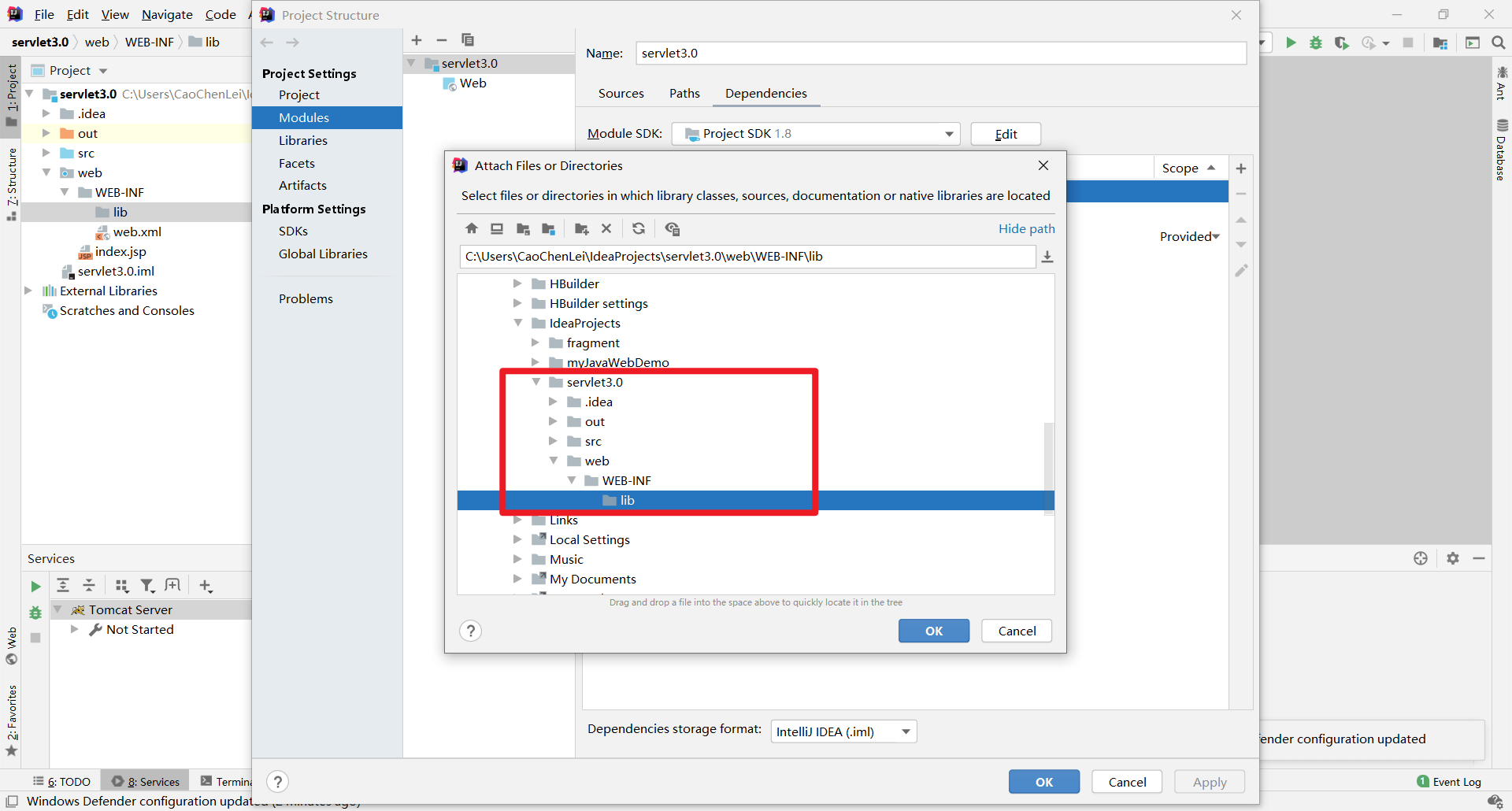The image size is (1512, 811).
Task: Click delete (X) icon in Attach dialog toolbar
Action: click(606, 228)
